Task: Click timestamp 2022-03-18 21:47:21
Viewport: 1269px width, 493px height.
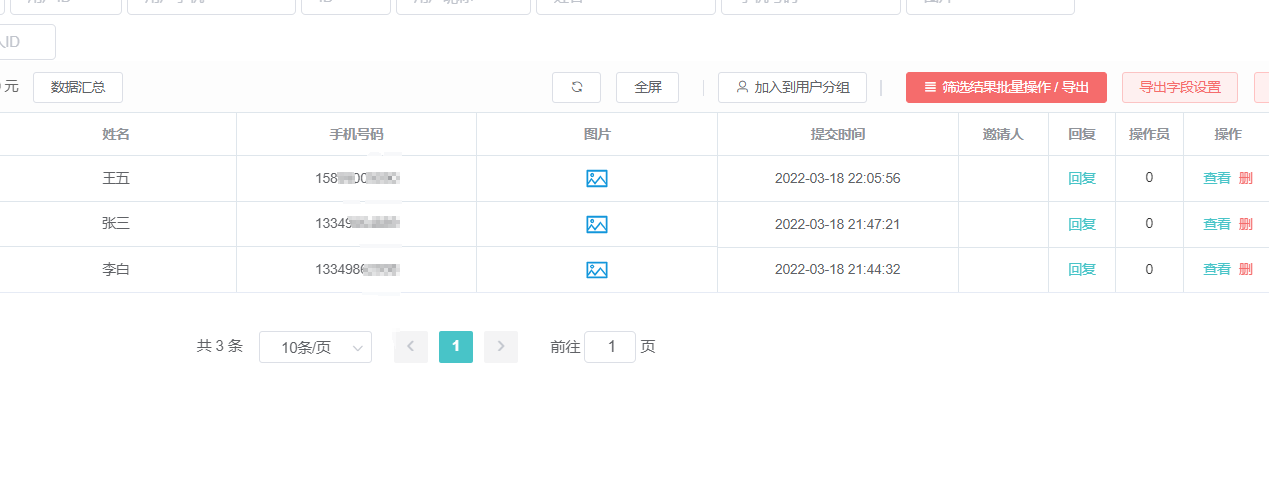Action: (x=838, y=224)
